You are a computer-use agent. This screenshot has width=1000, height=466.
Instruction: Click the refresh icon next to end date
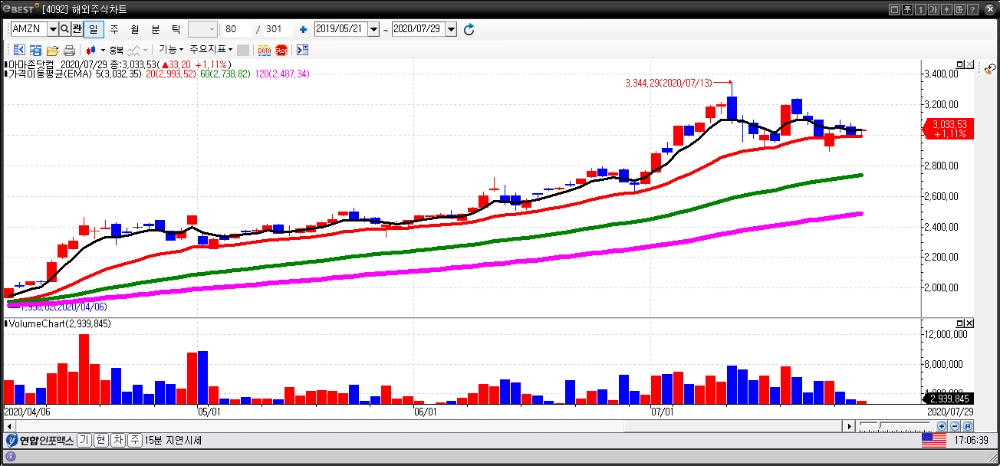pos(469,29)
